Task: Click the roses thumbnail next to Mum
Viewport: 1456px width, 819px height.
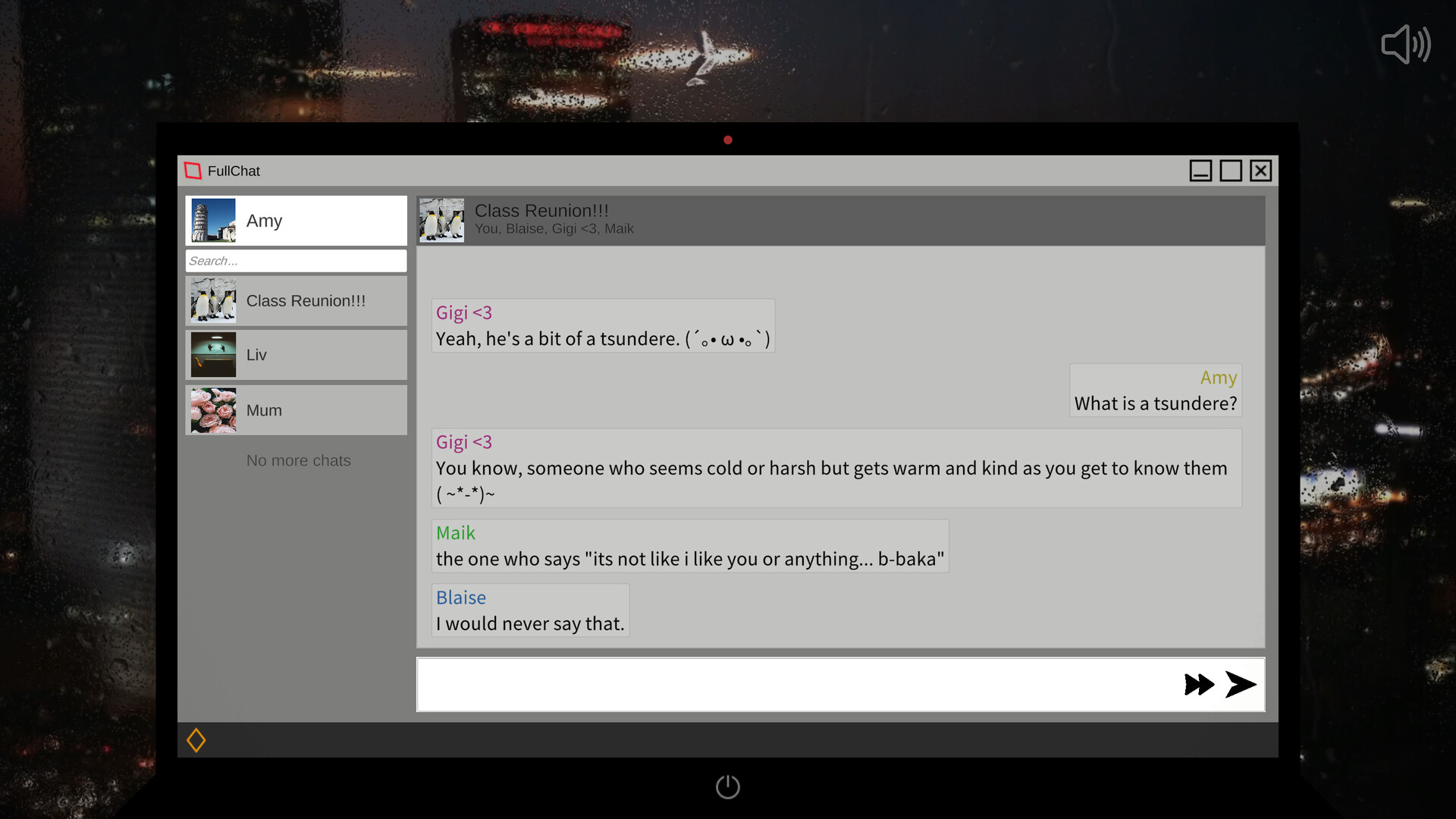Action: tap(213, 410)
